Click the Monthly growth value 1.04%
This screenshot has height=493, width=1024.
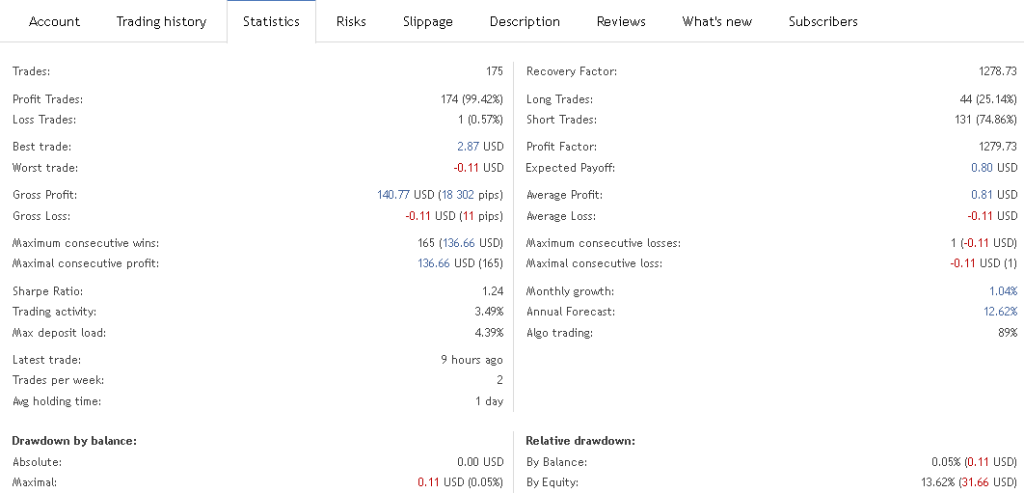[x=1003, y=292]
